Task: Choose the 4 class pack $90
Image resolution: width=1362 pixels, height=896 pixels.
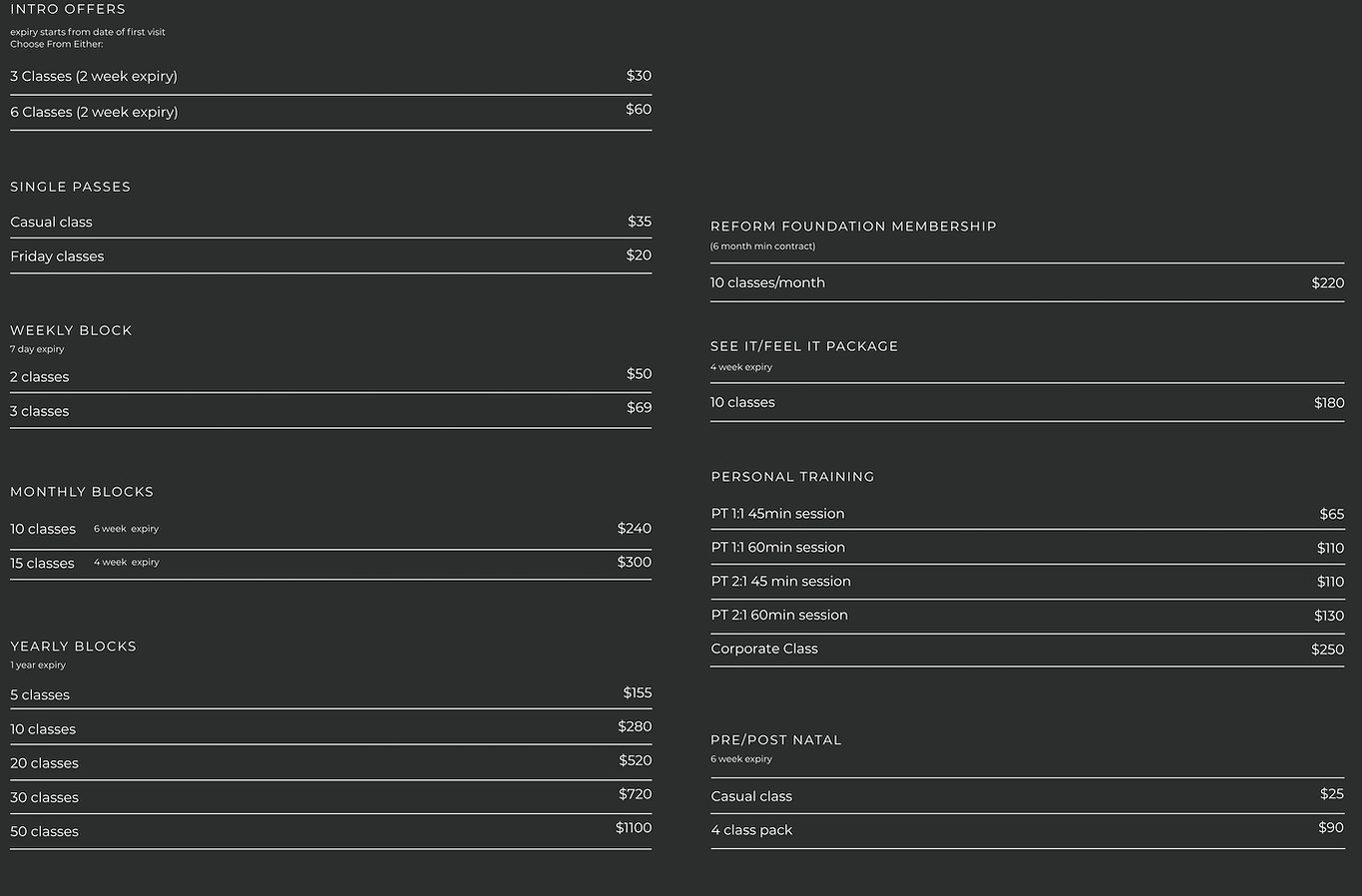Action: point(1027,829)
